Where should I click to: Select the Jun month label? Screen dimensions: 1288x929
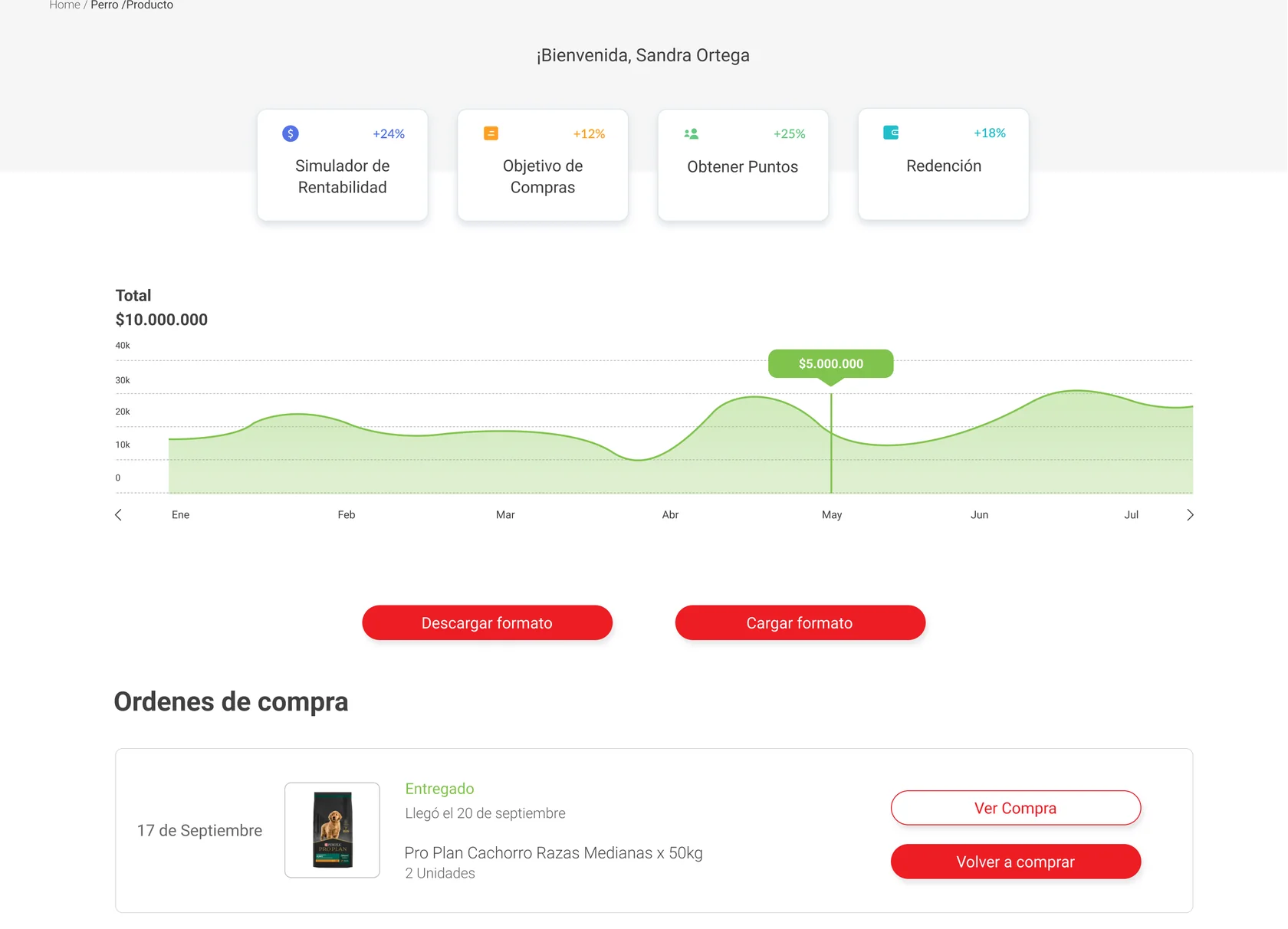(x=979, y=515)
